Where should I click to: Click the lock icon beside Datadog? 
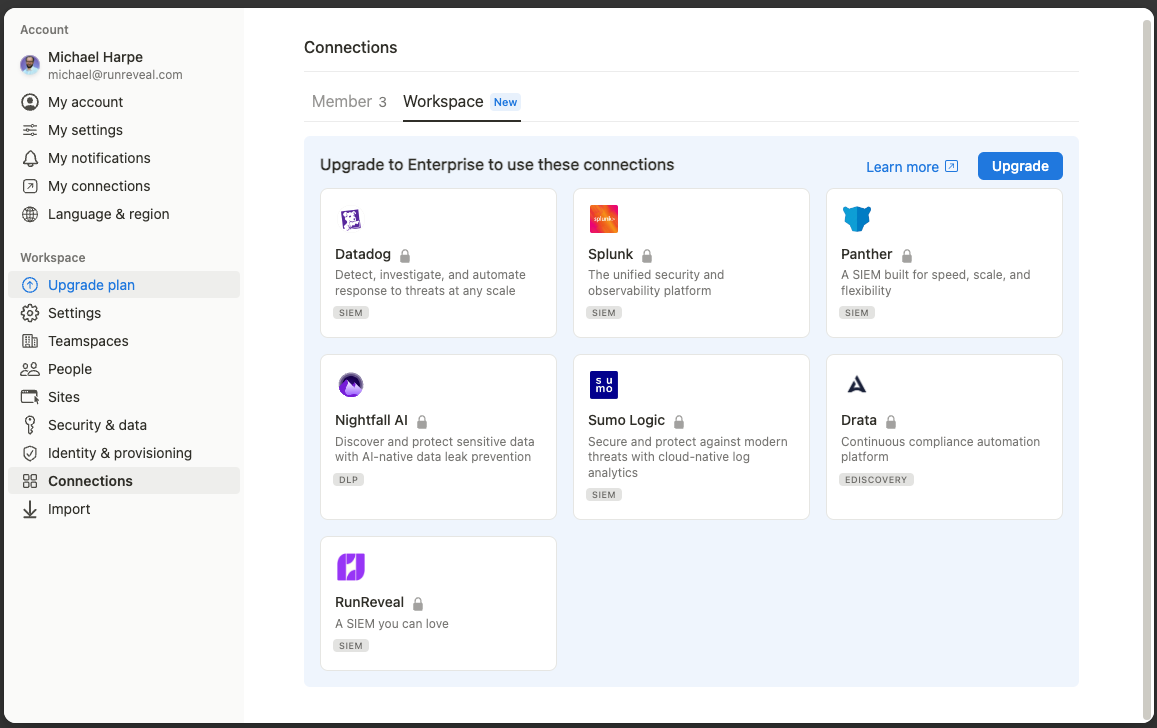click(x=405, y=256)
